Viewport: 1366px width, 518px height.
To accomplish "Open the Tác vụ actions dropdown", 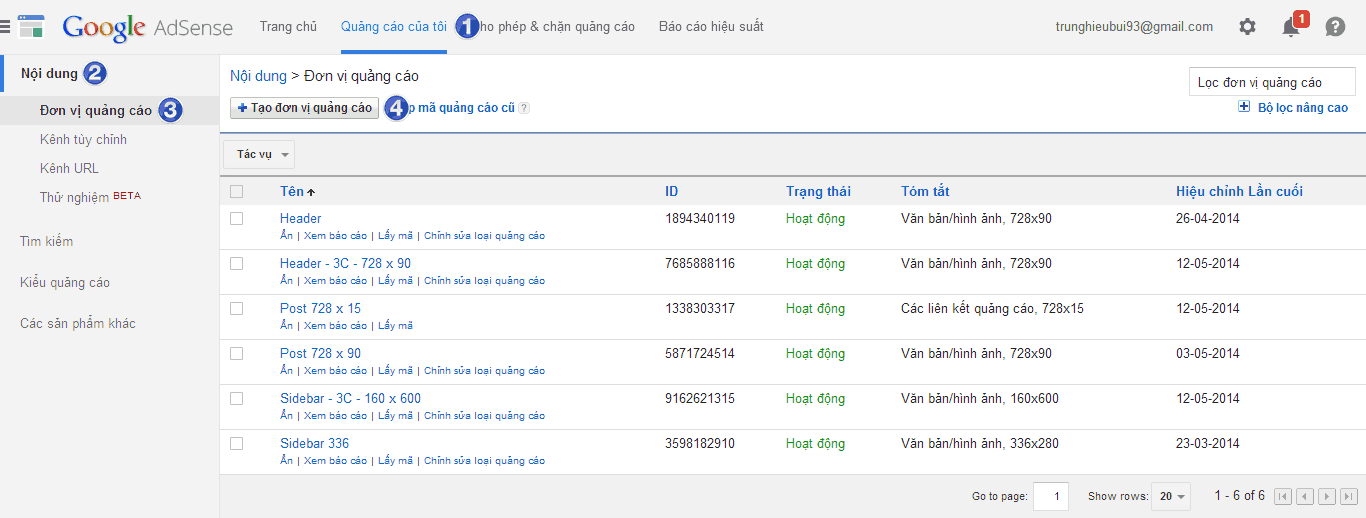I will (x=259, y=154).
